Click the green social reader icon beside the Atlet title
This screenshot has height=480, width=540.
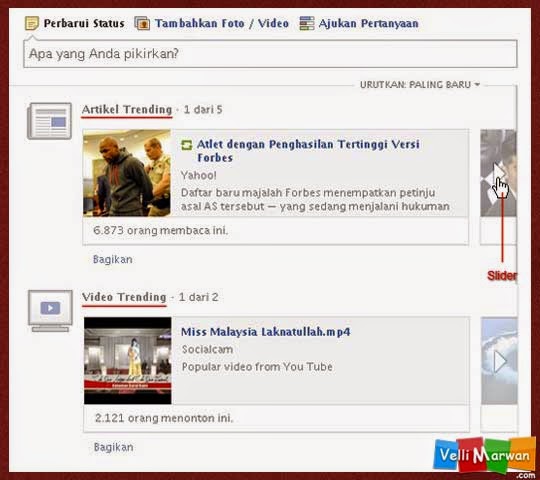click(186, 145)
